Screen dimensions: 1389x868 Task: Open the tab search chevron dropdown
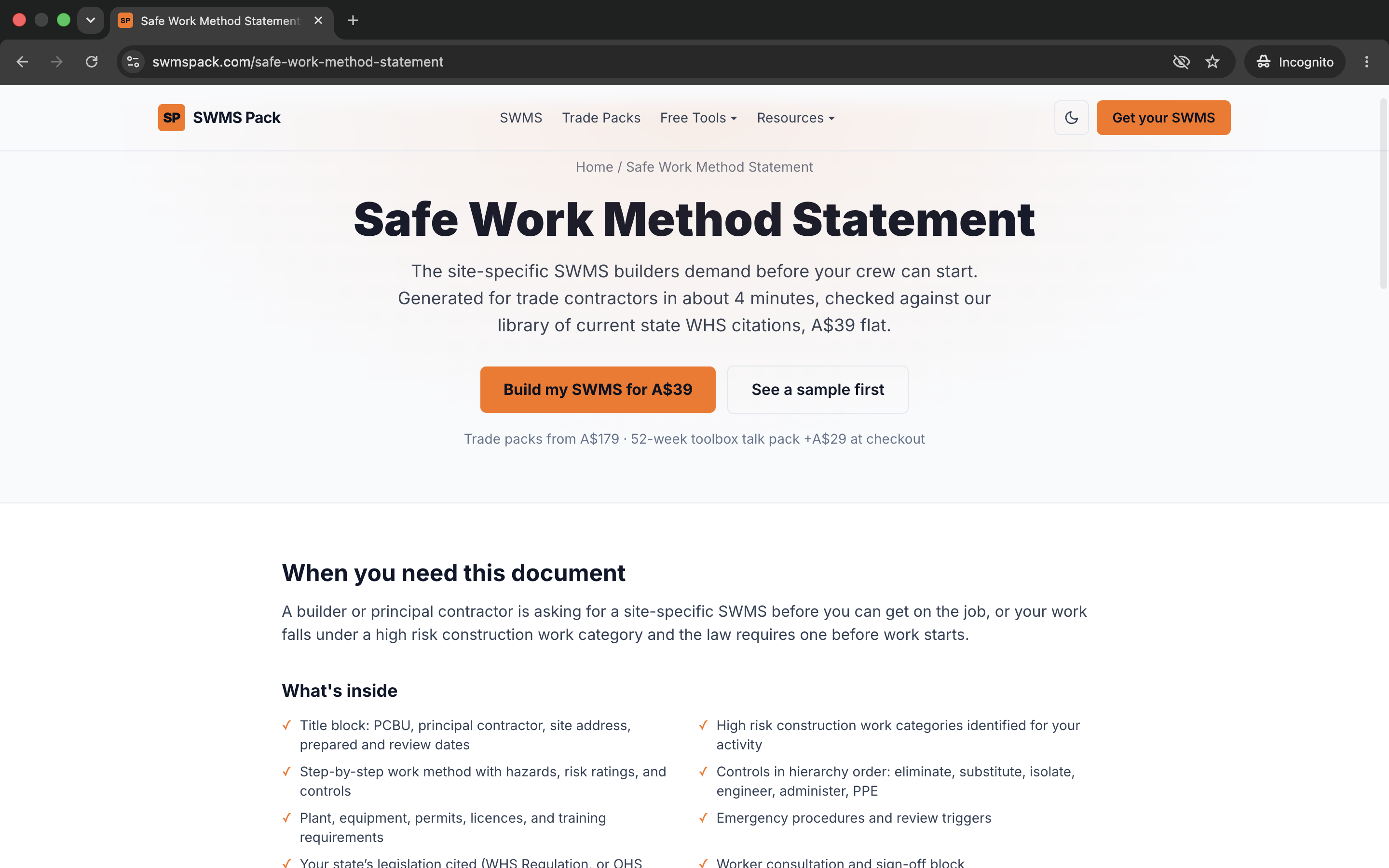click(x=91, y=21)
